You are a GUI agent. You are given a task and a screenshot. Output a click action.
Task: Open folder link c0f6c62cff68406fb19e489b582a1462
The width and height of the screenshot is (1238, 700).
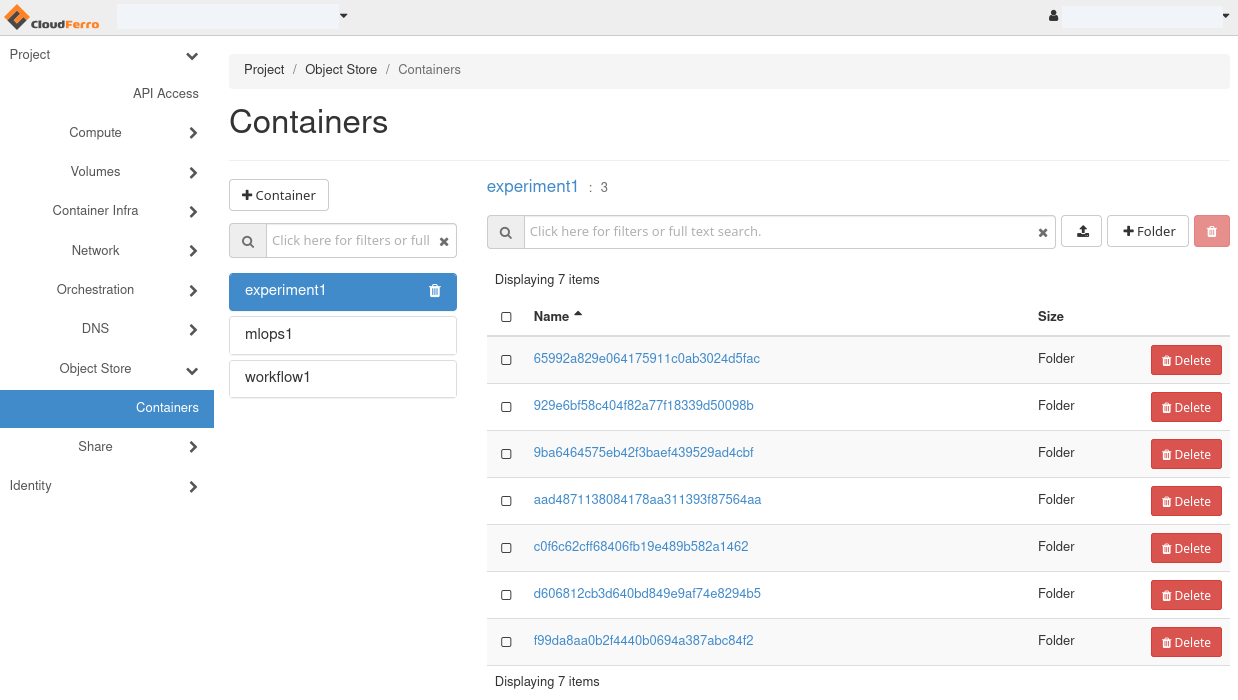click(641, 546)
